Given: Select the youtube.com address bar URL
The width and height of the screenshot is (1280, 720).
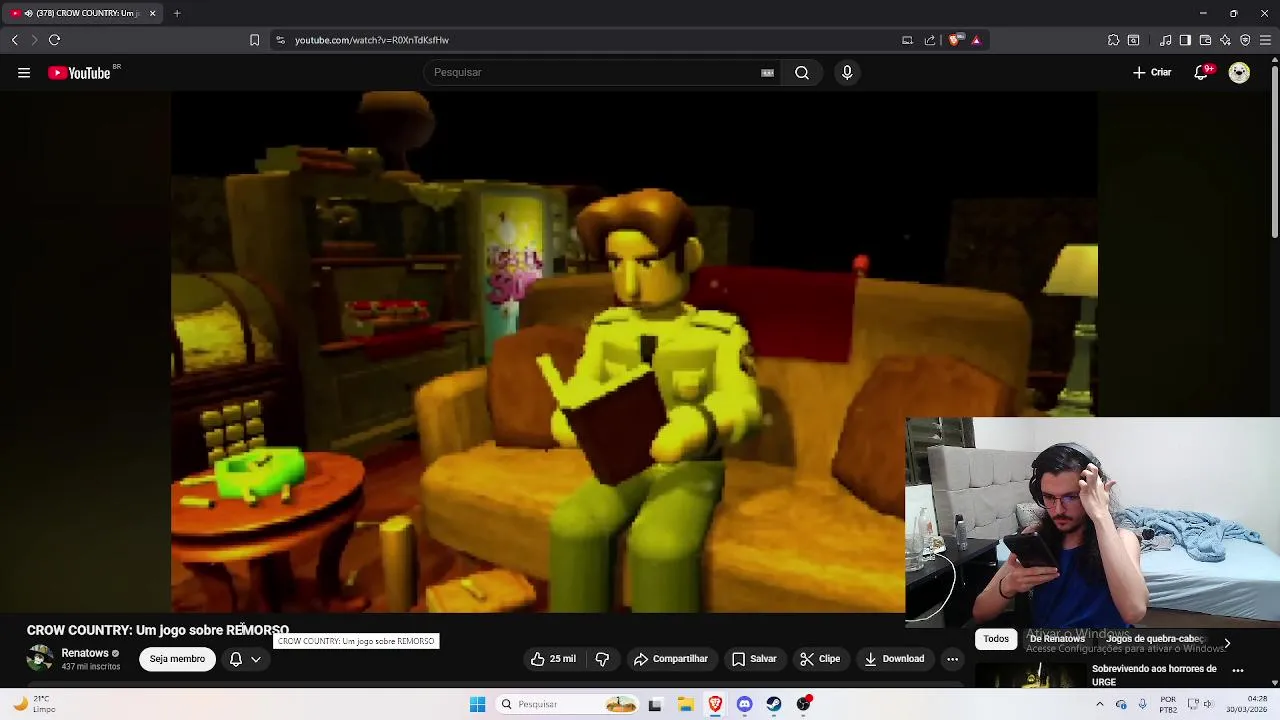Looking at the screenshot, I should (372, 40).
